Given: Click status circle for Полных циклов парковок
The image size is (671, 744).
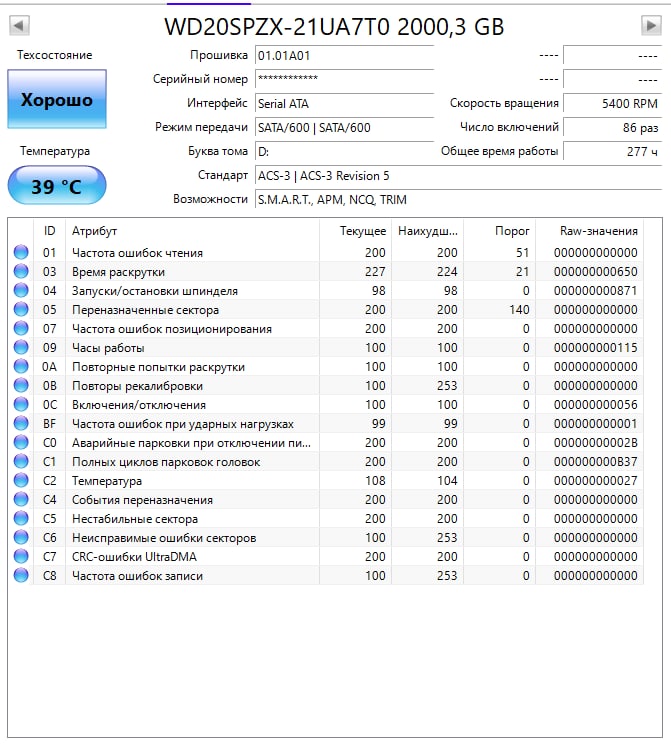Looking at the screenshot, I should point(21,461).
